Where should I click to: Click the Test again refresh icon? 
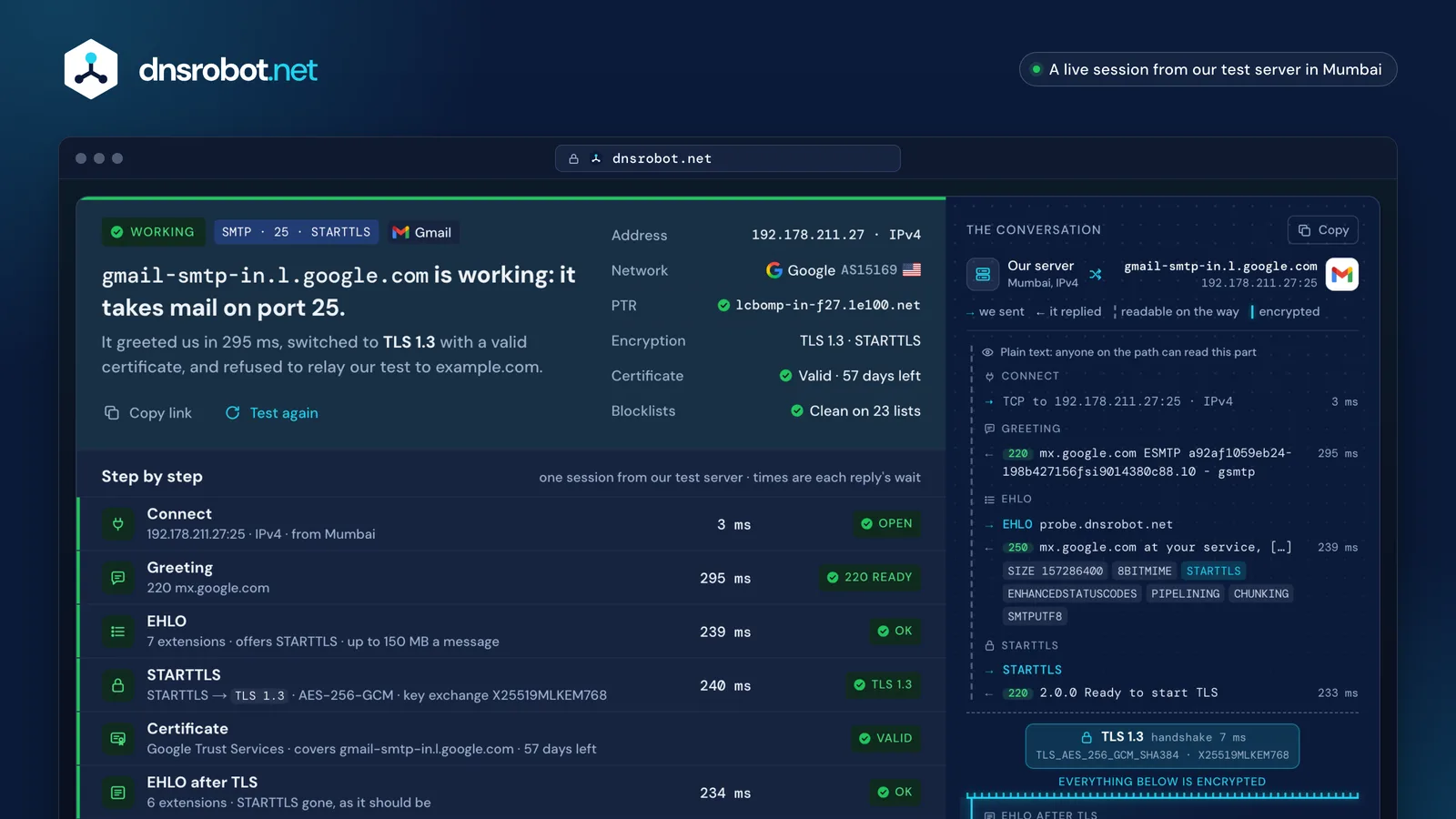[233, 412]
